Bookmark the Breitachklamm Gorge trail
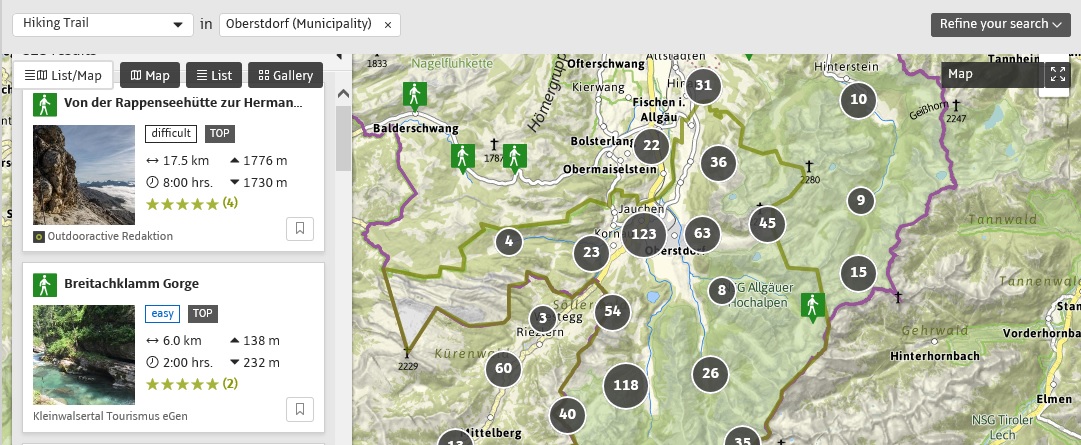Screen dimensions: 1081x445 [300, 409]
